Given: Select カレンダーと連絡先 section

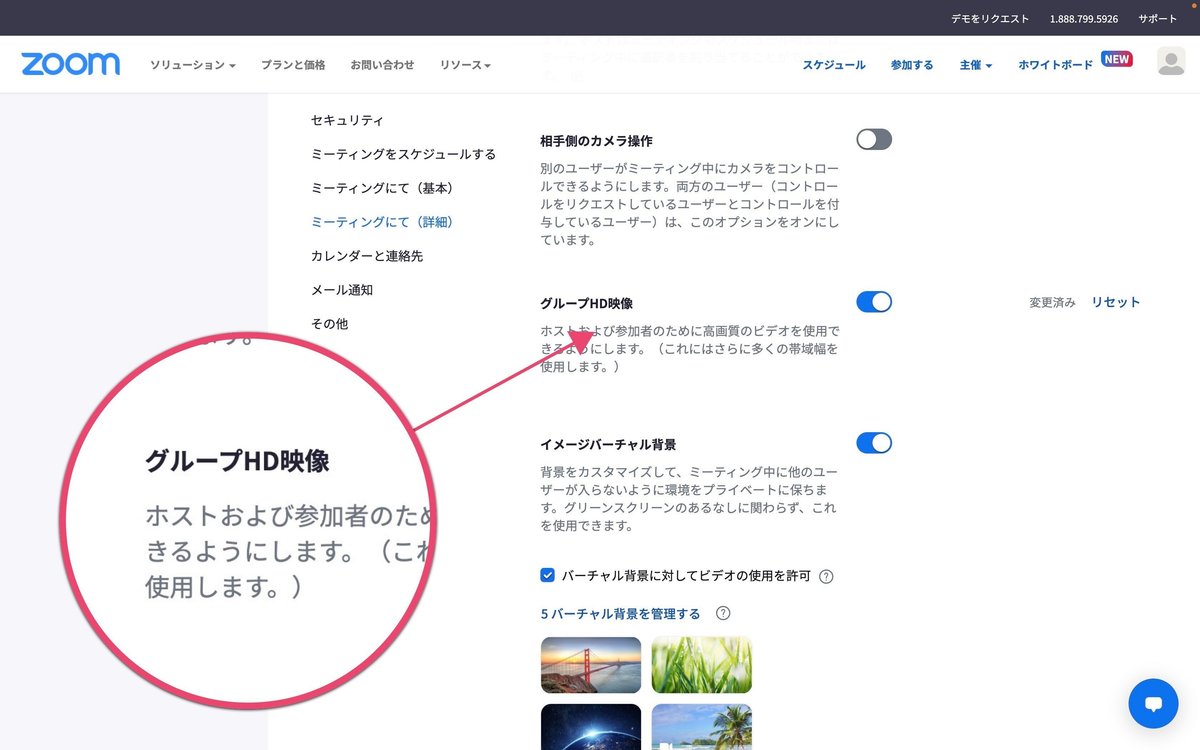Looking at the screenshot, I should point(367,256).
